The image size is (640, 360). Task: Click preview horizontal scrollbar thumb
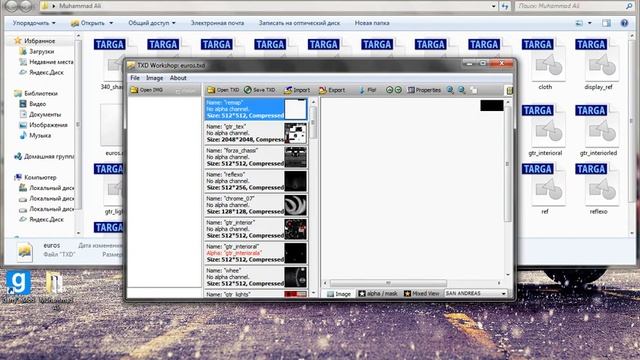(x=388, y=283)
